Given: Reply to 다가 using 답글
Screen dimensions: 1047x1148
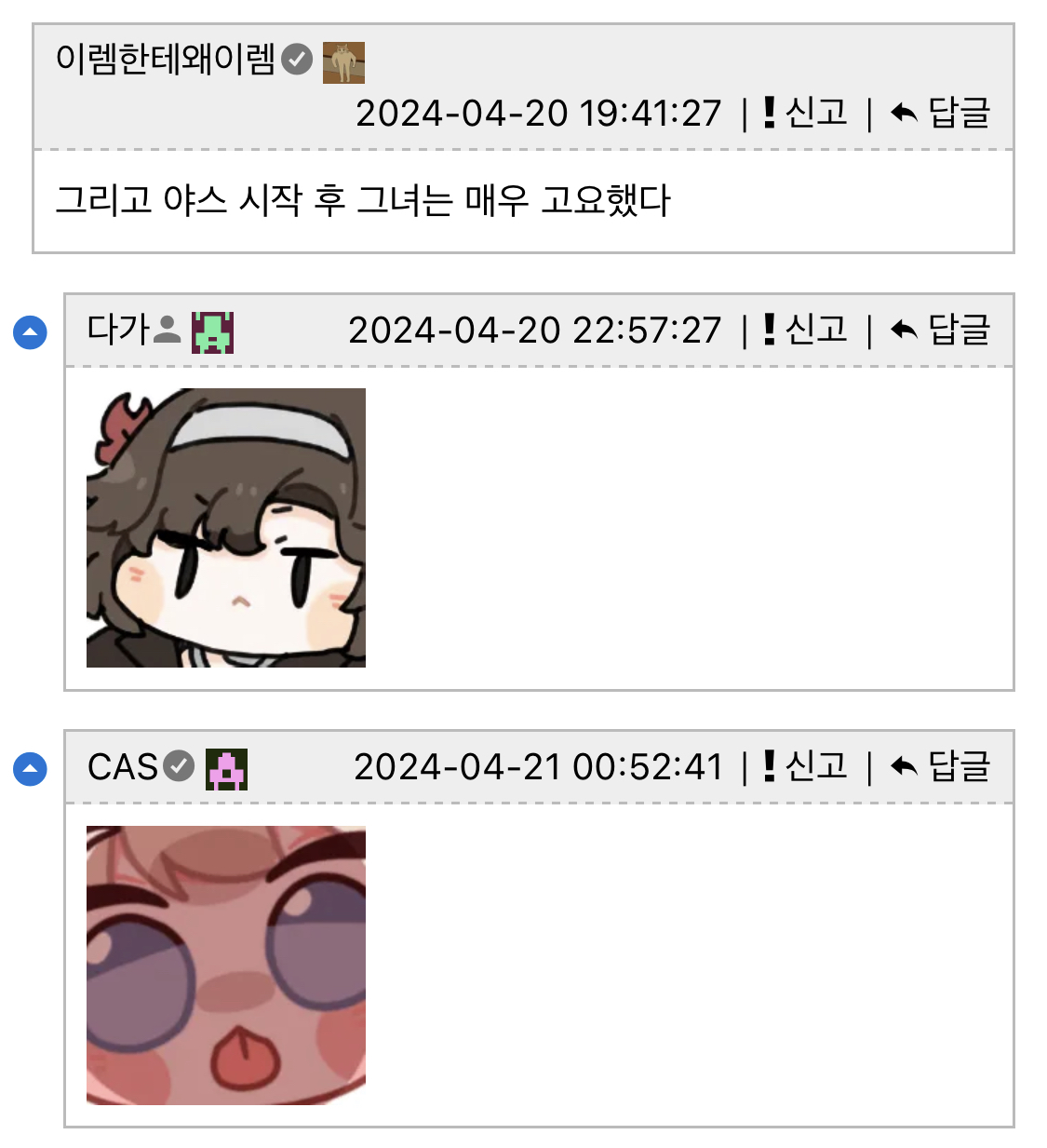Looking at the screenshot, I should tap(940, 330).
